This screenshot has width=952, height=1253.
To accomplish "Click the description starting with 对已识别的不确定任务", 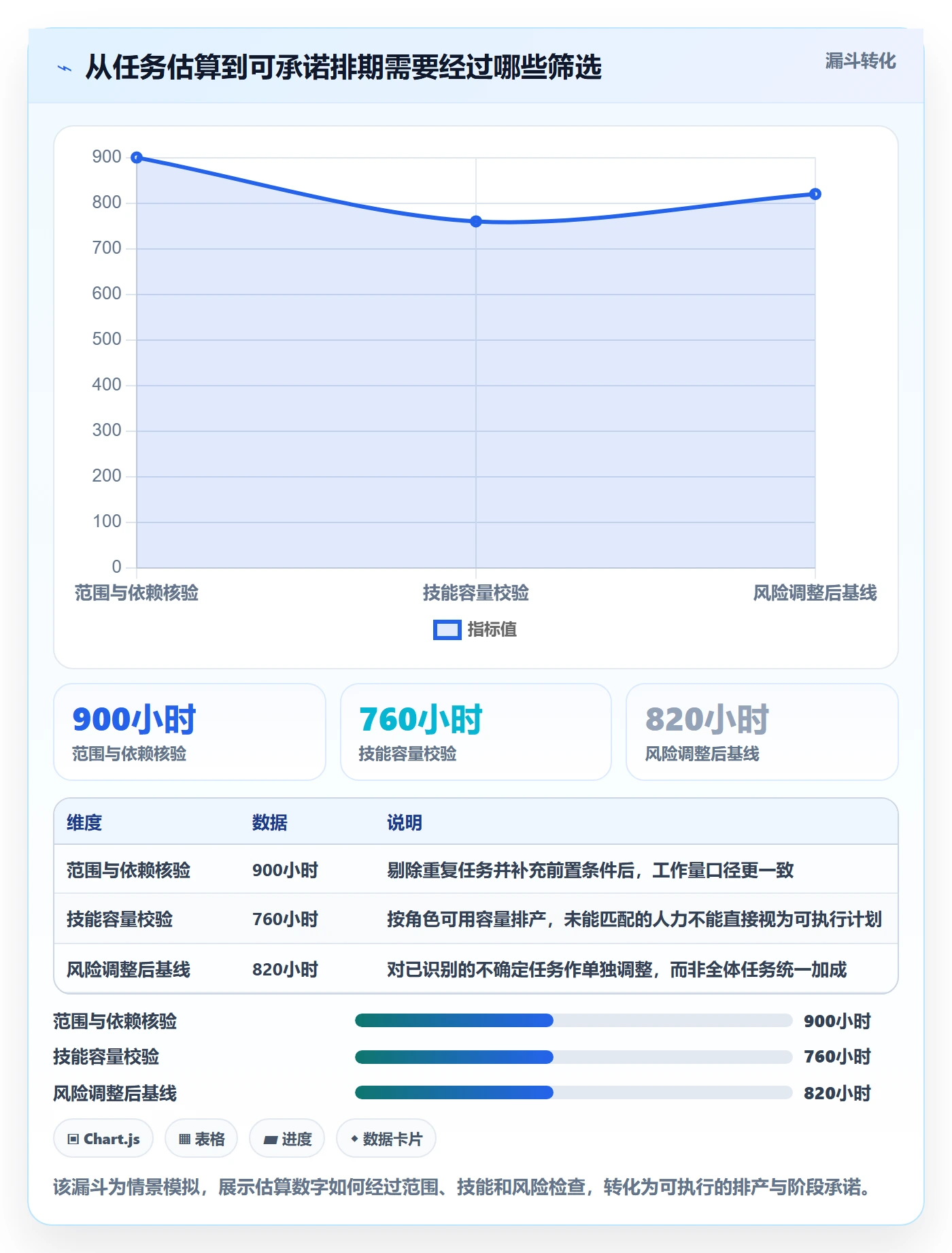I will coord(617,969).
